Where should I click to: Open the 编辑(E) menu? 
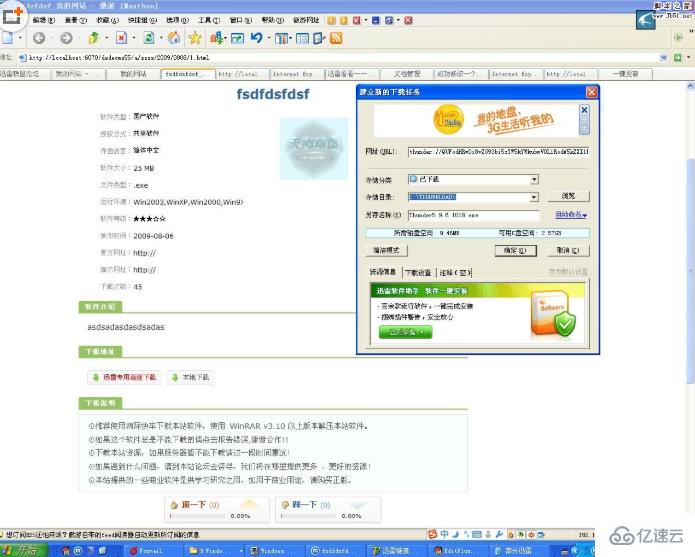click(43, 20)
